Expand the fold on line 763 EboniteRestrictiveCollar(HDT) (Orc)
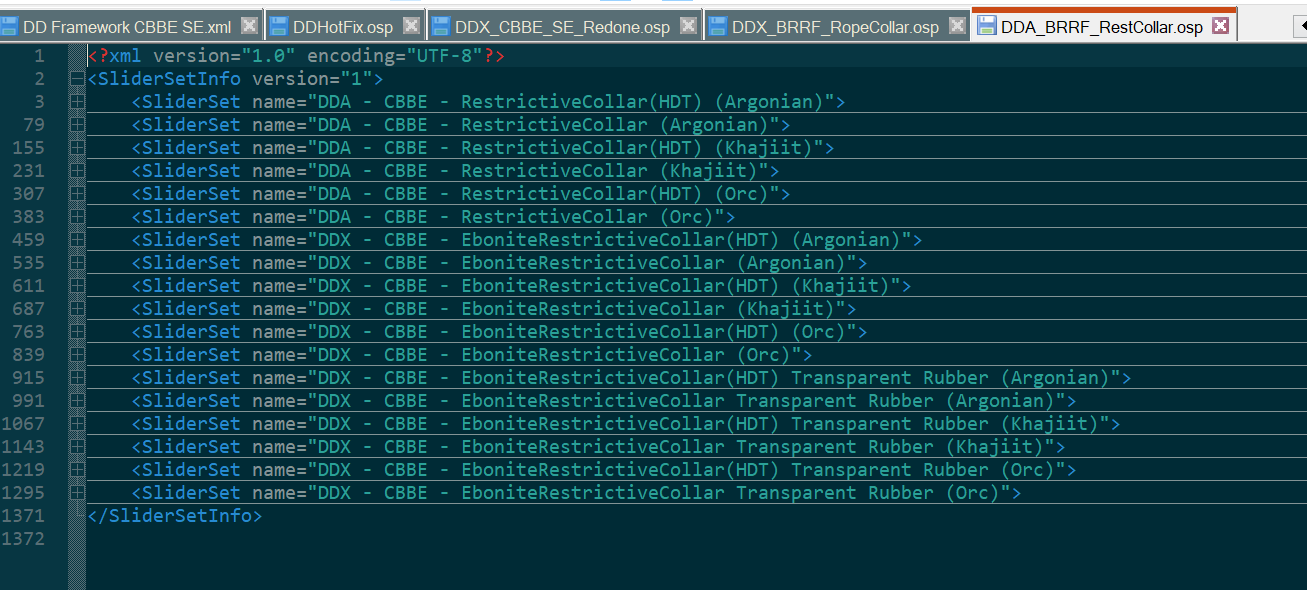The height and width of the screenshot is (590, 1307). click(x=77, y=332)
